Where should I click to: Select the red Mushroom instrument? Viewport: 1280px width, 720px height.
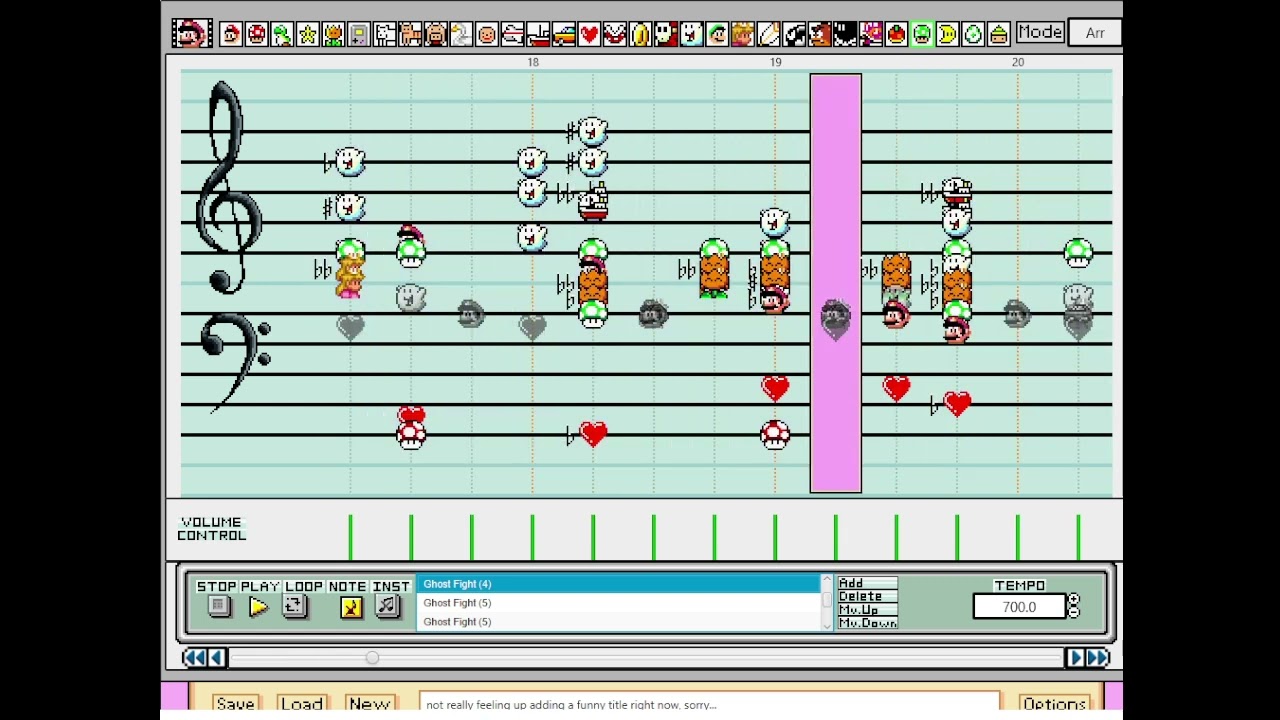(x=257, y=35)
